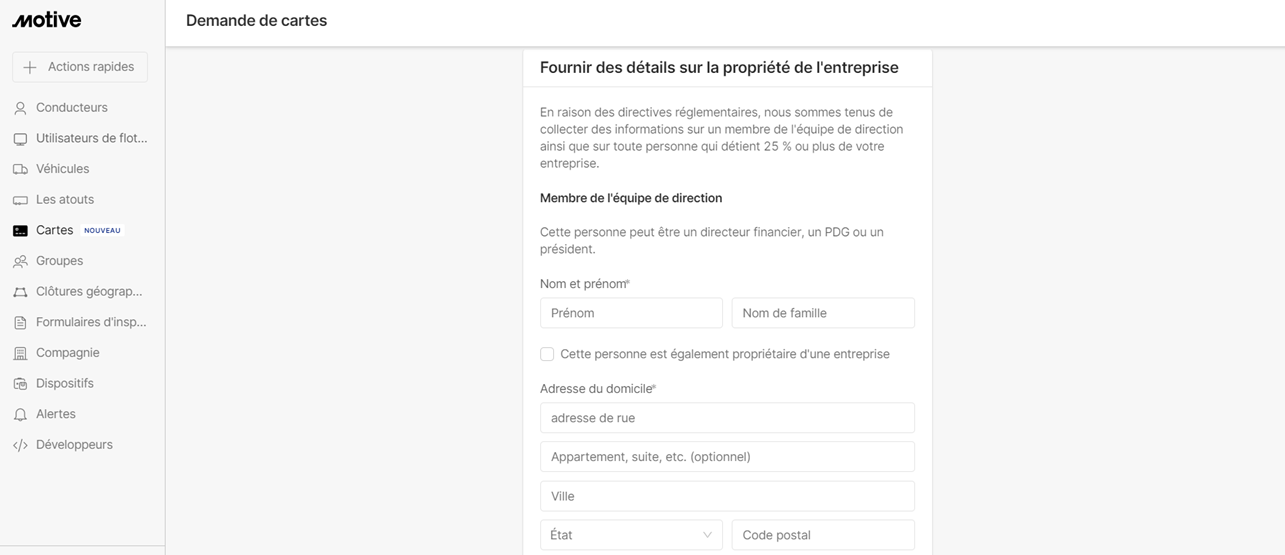Click the Prénom input field

click(x=631, y=313)
